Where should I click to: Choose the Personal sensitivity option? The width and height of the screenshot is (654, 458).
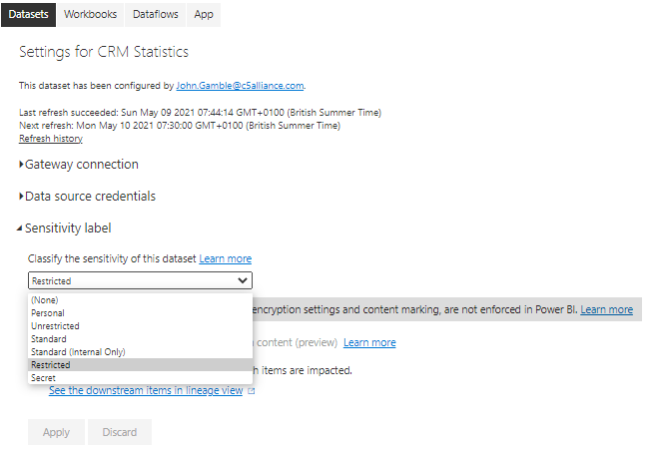(140, 313)
